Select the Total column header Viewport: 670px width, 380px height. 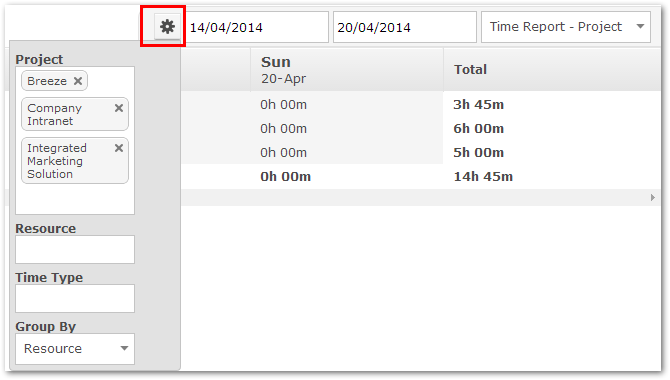tap(552, 70)
